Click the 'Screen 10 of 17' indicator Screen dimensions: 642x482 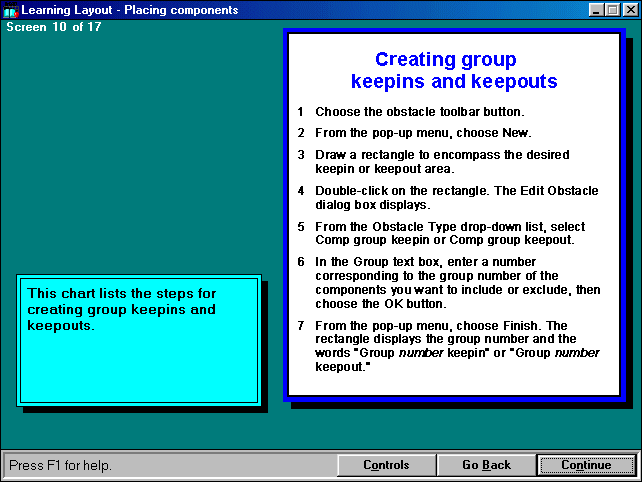point(54,27)
